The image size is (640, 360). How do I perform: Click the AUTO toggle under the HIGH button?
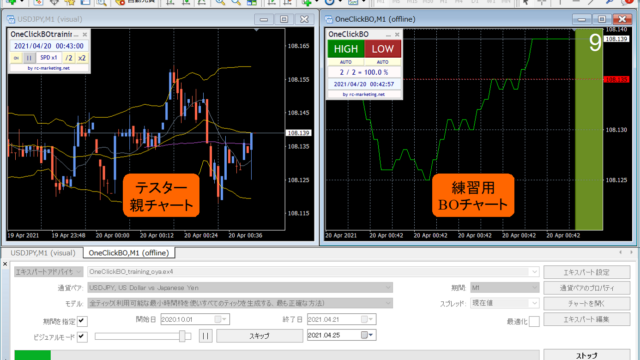[346, 62]
